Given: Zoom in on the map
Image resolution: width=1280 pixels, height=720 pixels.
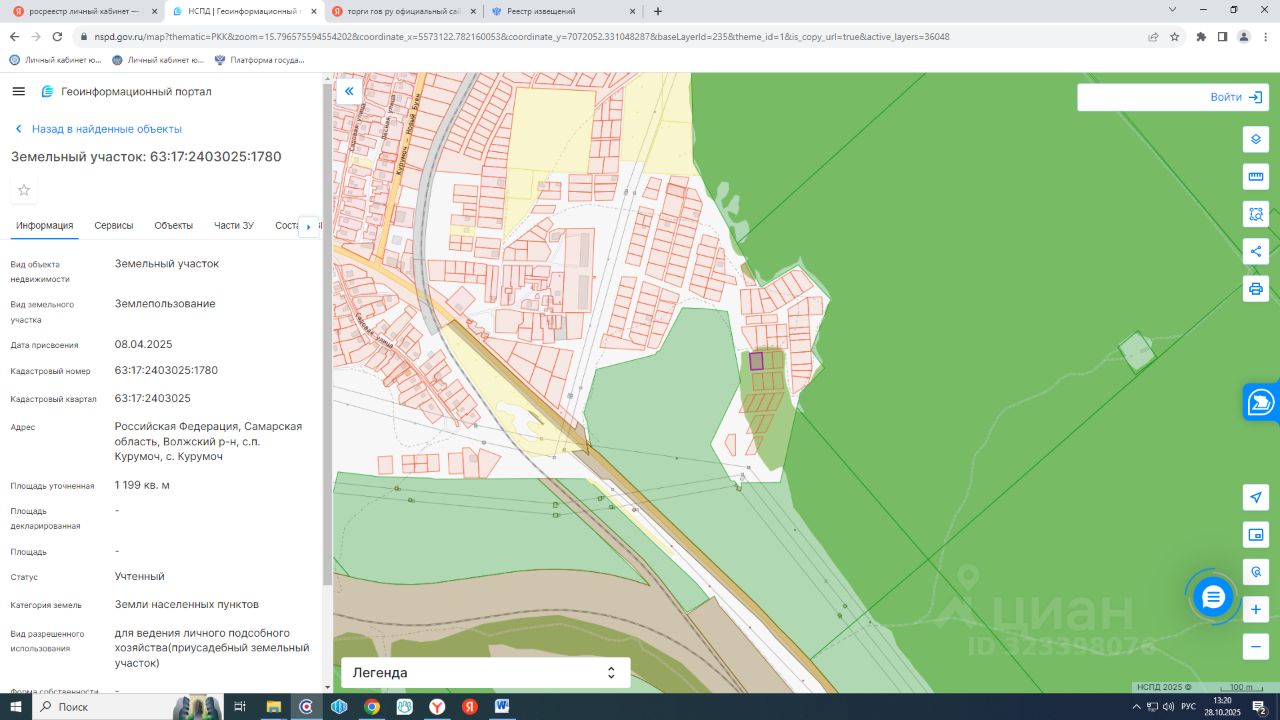Looking at the screenshot, I should pyautogui.click(x=1256, y=609).
